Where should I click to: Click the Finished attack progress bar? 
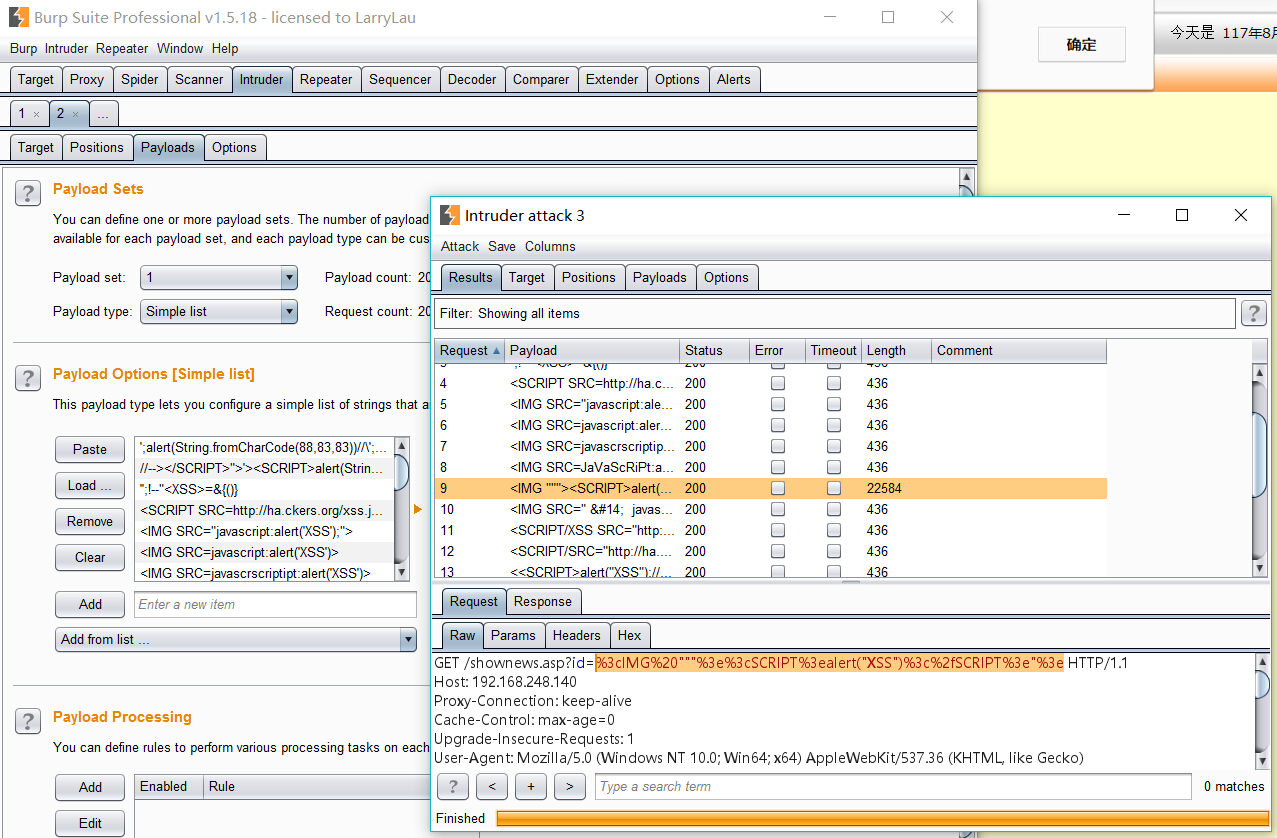(882, 818)
